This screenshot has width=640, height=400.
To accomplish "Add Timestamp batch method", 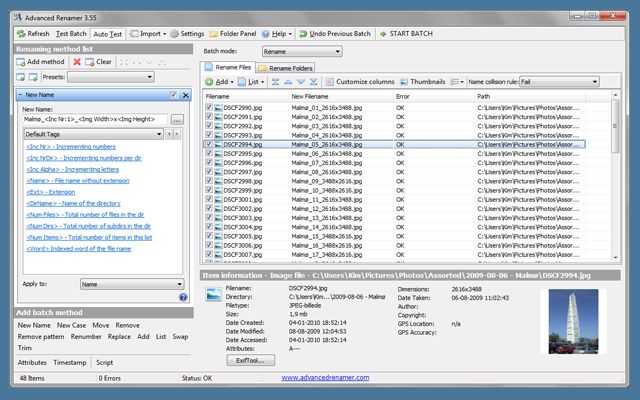I will pyautogui.click(x=70, y=362).
